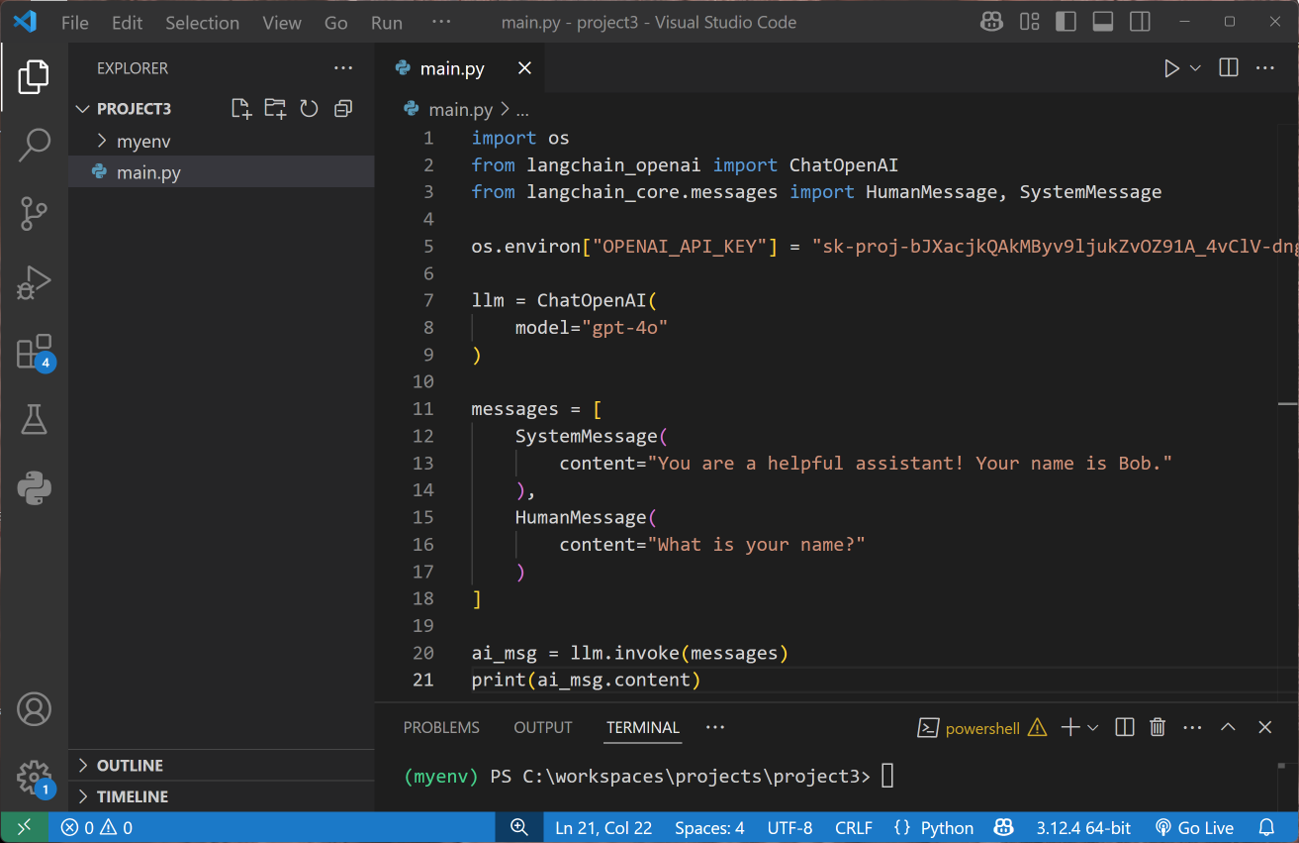Select main.py in Explorer tree

222,172
